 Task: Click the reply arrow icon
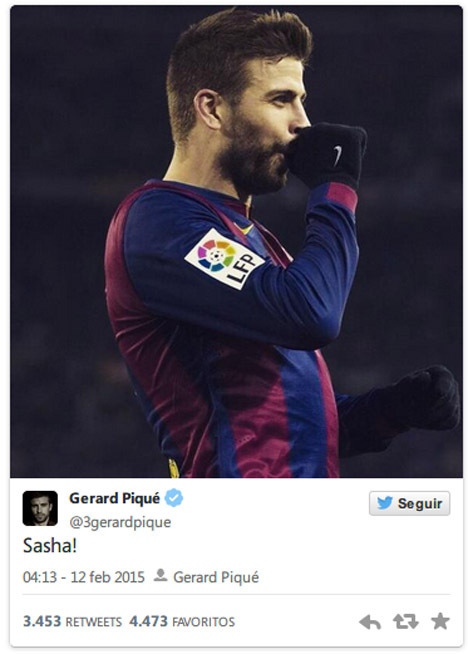click(x=370, y=622)
